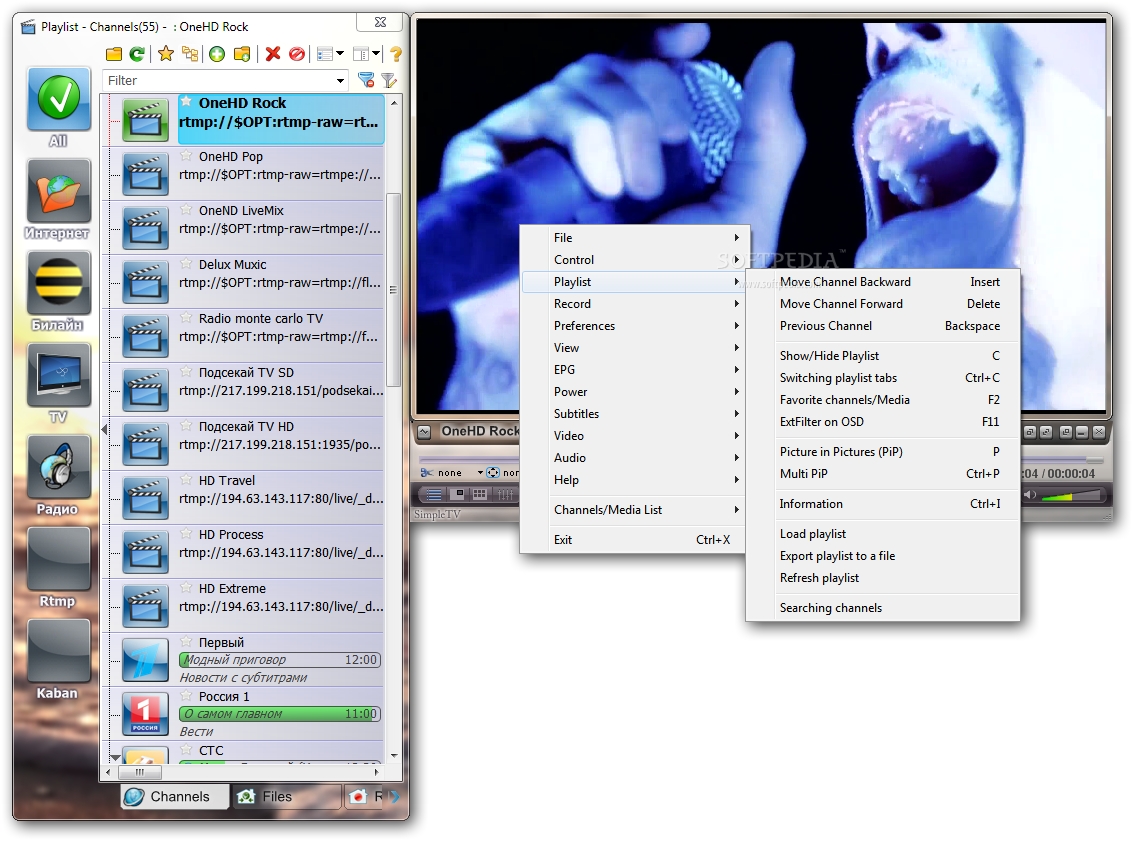The width and height of the screenshot is (1133, 841).
Task: Click the speaker mute icon
Action: (1030, 495)
